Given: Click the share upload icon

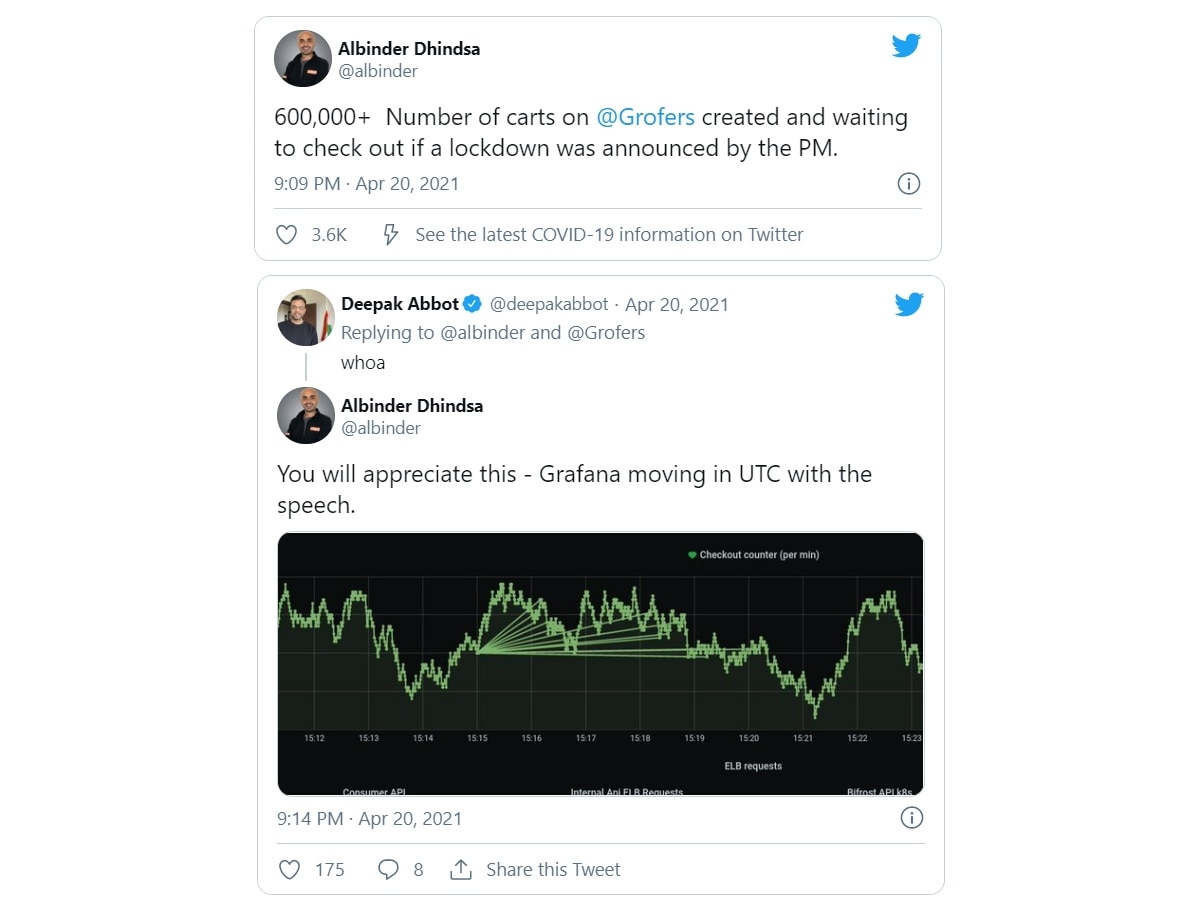Looking at the screenshot, I should pos(461,870).
